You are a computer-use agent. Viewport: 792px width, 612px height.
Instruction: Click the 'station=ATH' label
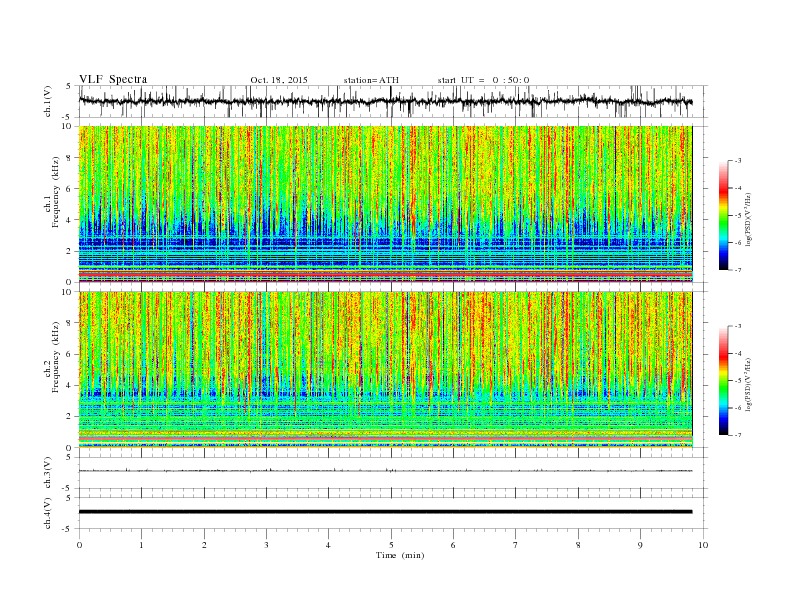[371, 80]
